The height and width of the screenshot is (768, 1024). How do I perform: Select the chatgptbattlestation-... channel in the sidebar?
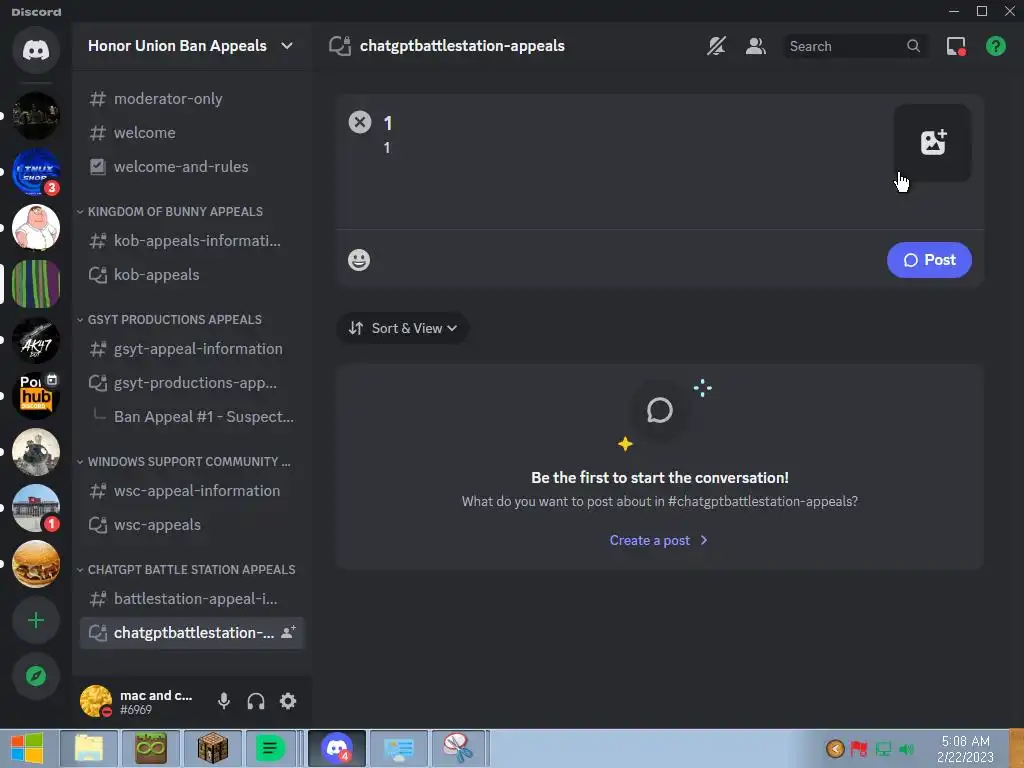pos(192,632)
